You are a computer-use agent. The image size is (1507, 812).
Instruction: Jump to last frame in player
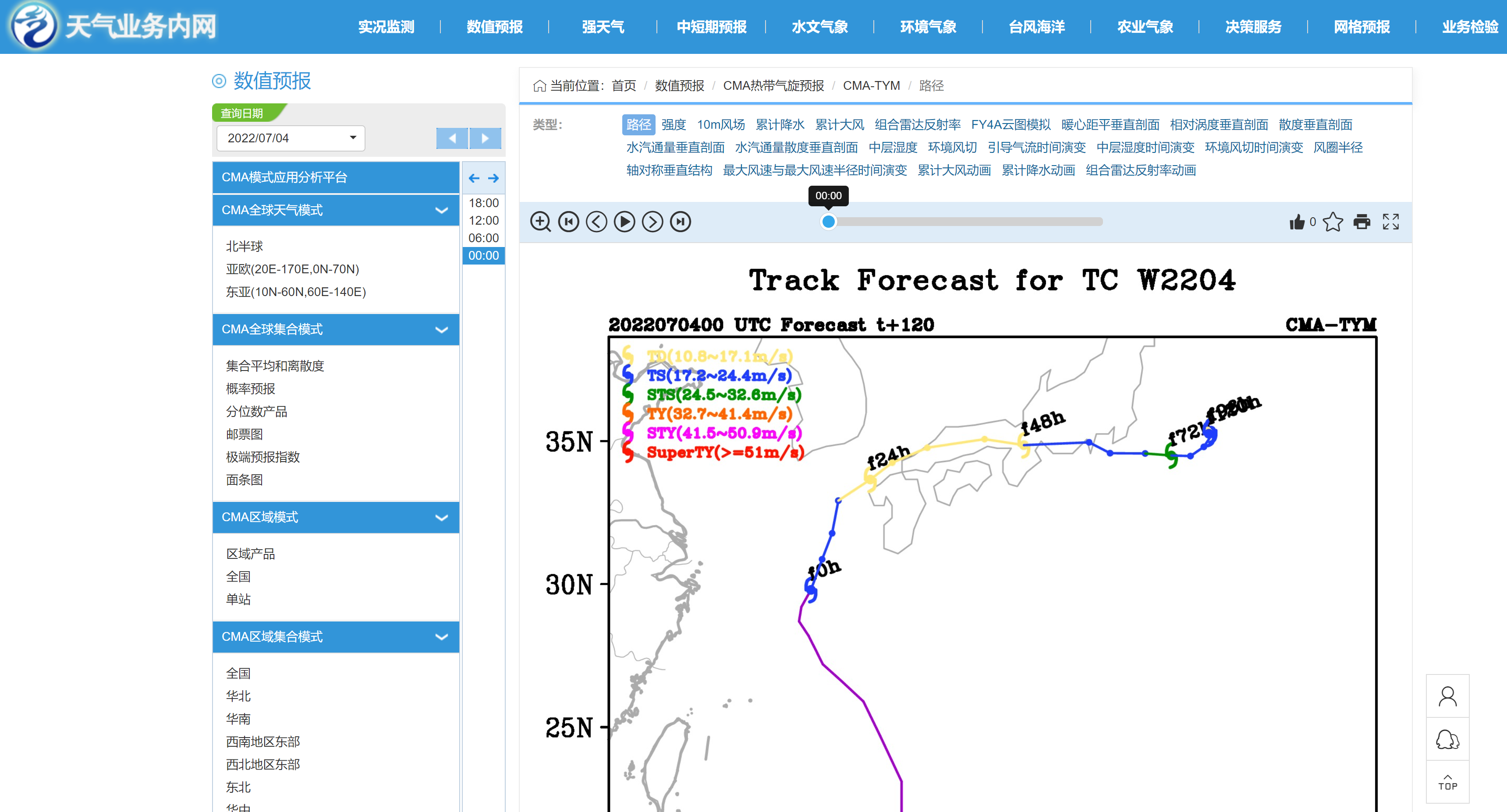pyautogui.click(x=681, y=222)
